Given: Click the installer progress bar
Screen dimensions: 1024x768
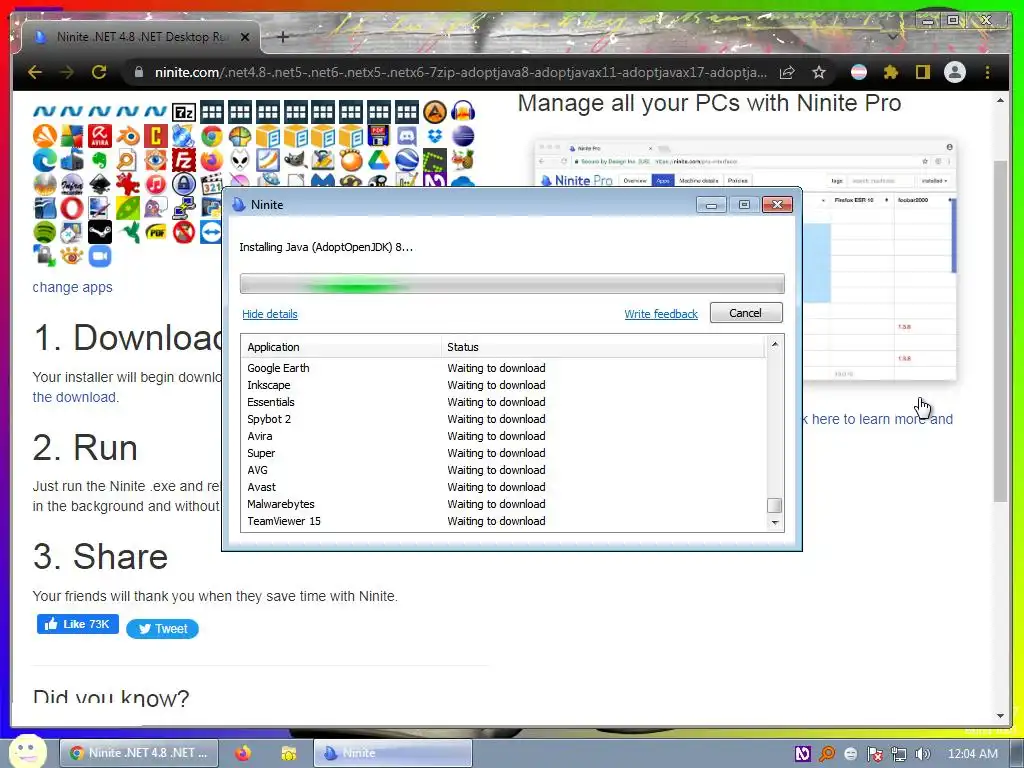Looking at the screenshot, I should click(512, 284).
